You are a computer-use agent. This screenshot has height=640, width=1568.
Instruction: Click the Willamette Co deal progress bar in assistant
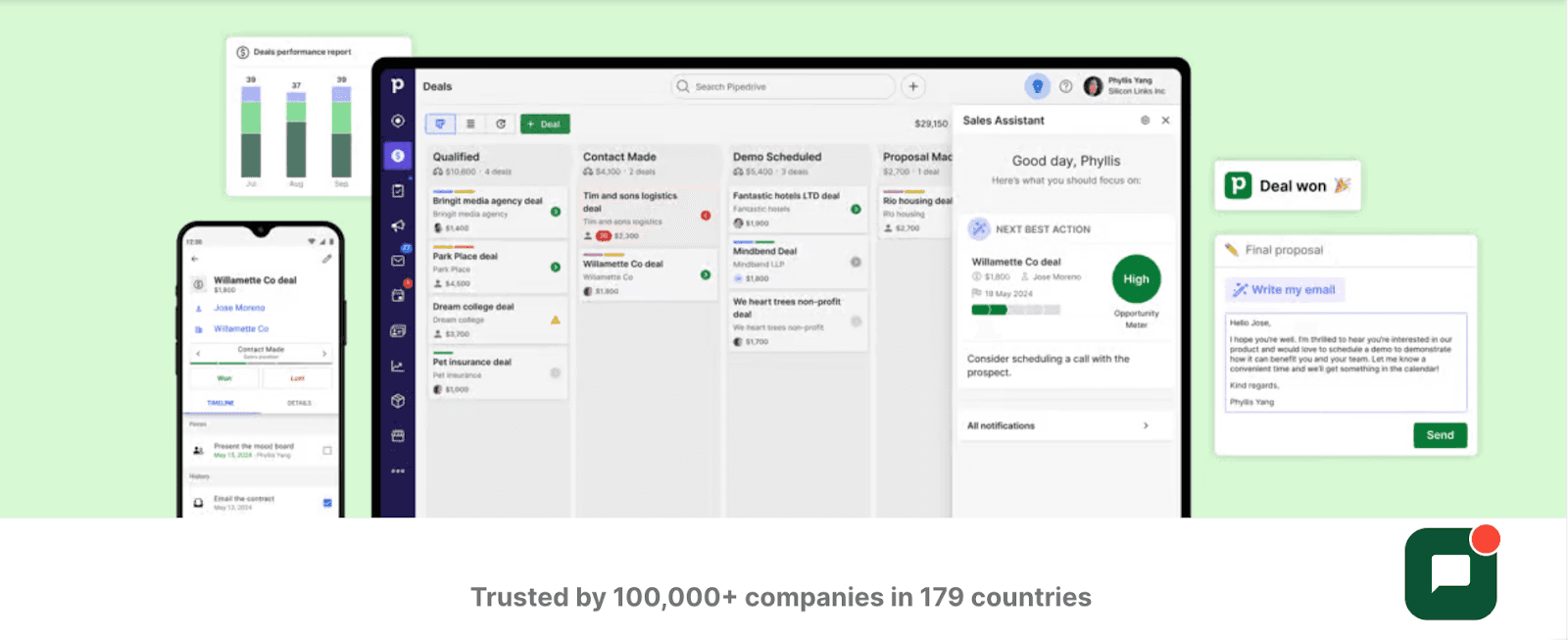[1015, 310]
